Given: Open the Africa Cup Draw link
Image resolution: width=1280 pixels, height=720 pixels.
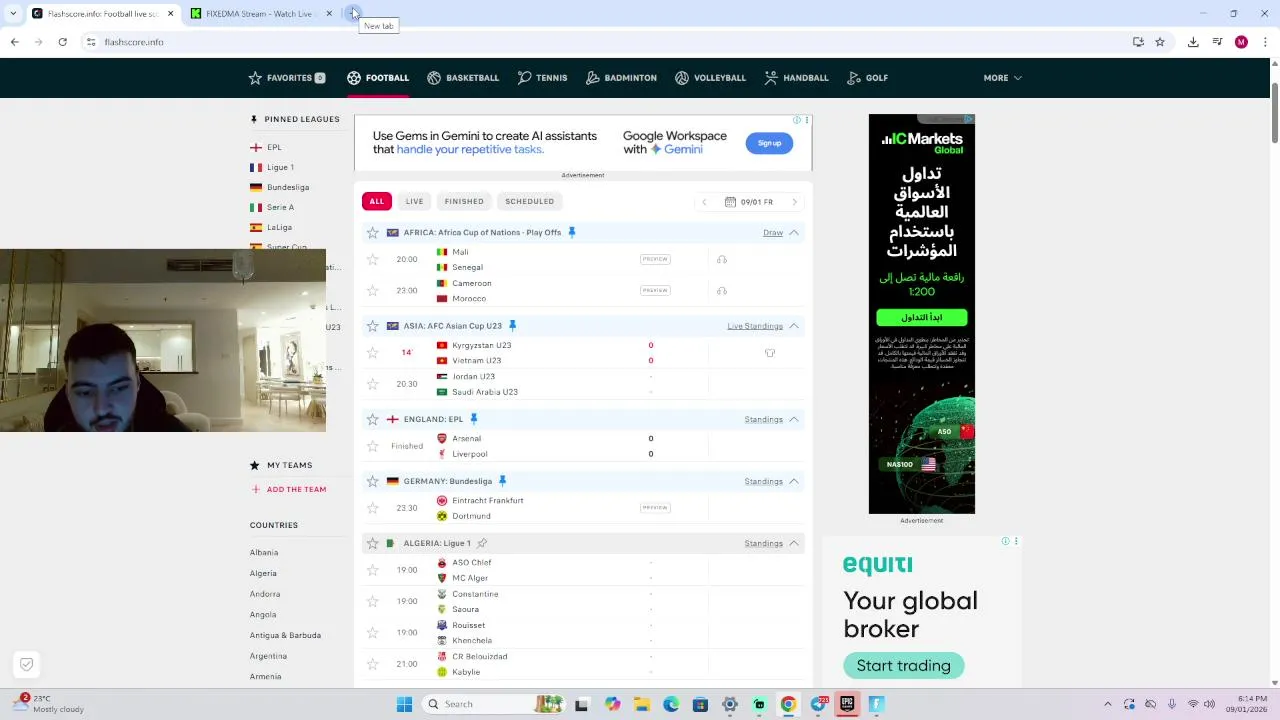Looking at the screenshot, I should coord(773,232).
